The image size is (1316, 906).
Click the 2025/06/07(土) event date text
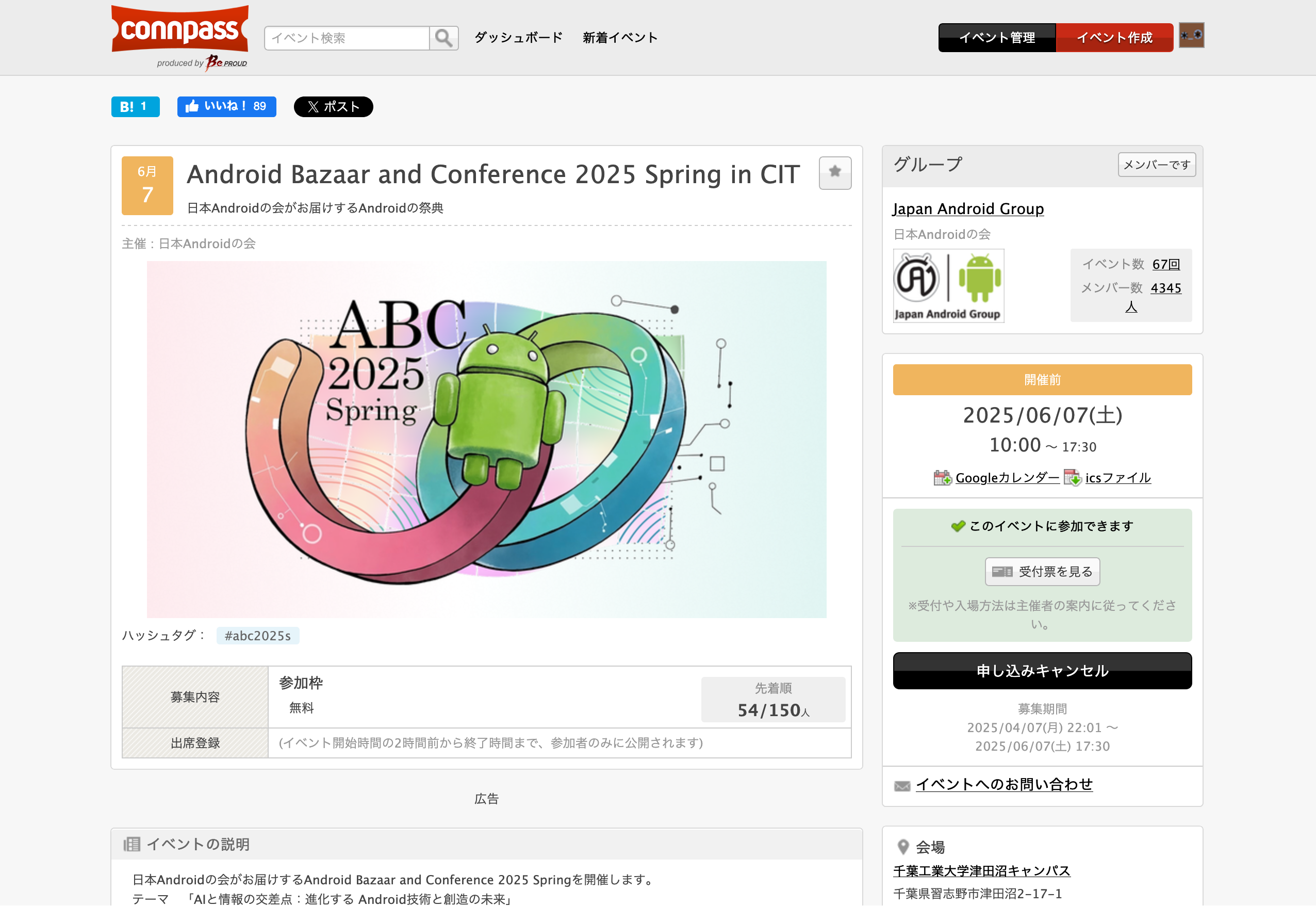(x=1043, y=415)
